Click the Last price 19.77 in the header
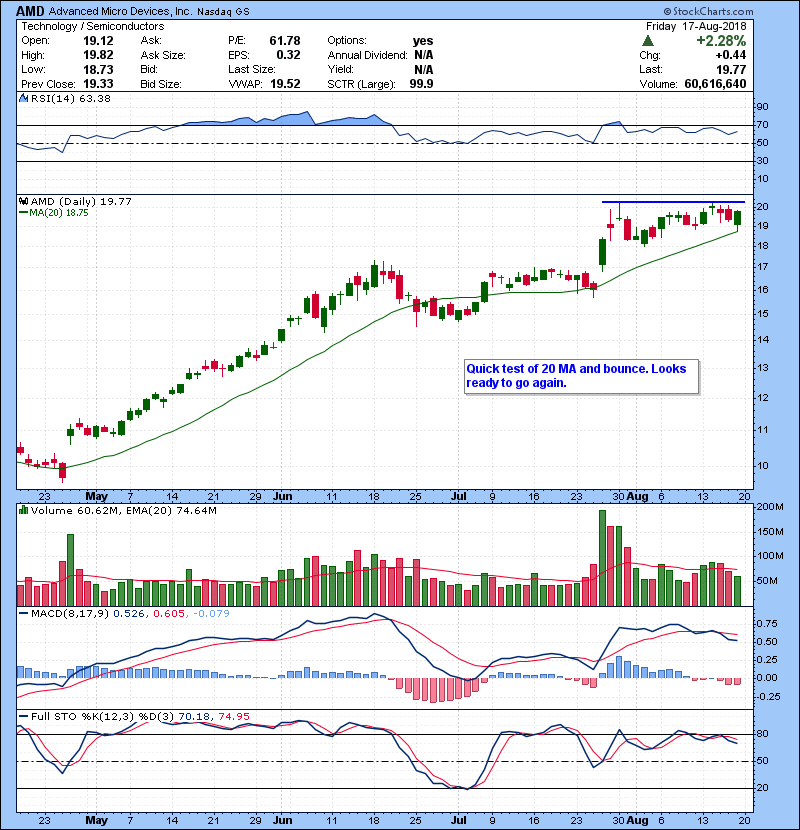Viewport: 800px width, 830px height. pyautogui.click(x=731, y=69)
